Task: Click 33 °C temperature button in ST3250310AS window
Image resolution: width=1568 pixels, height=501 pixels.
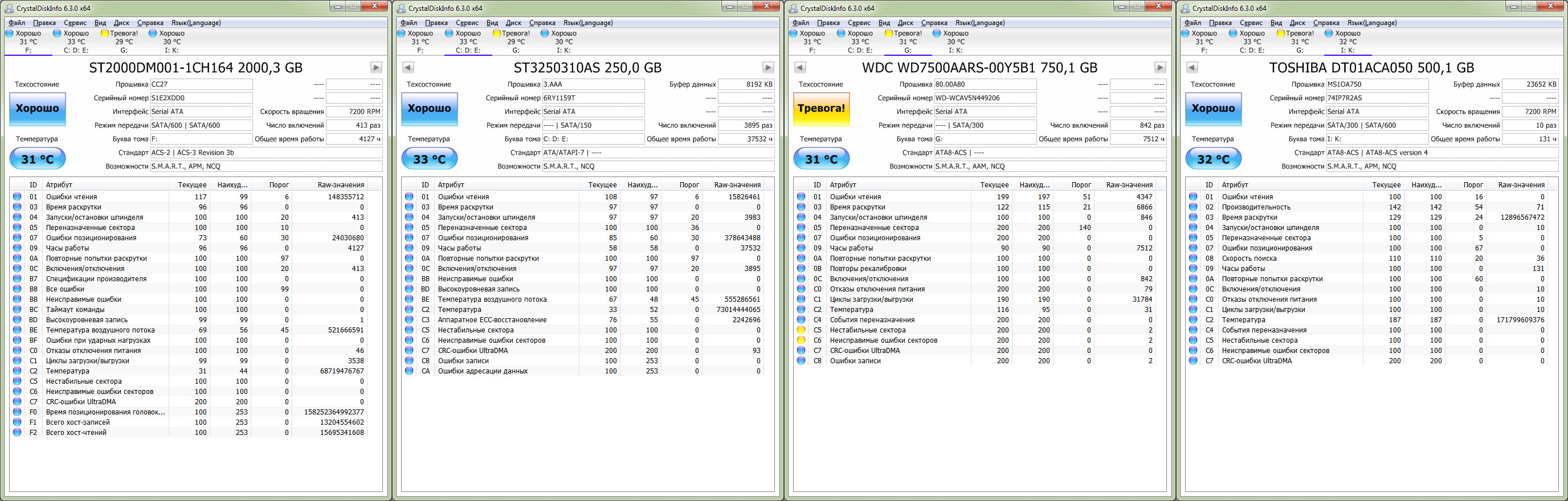Action: [429, 159]
